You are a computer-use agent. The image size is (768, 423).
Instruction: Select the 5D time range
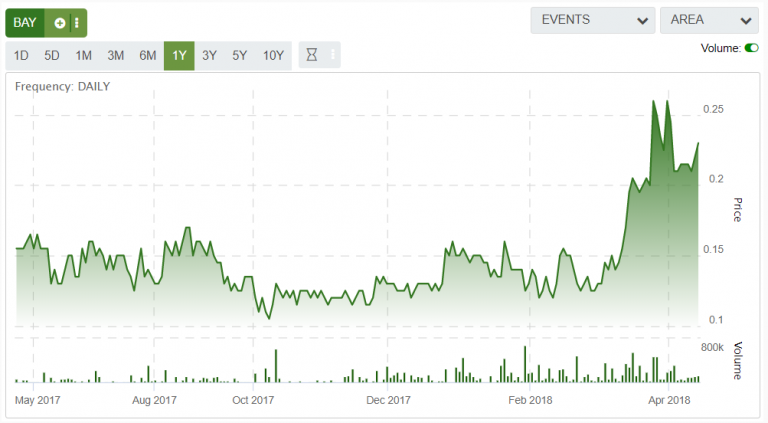point(52,55)
